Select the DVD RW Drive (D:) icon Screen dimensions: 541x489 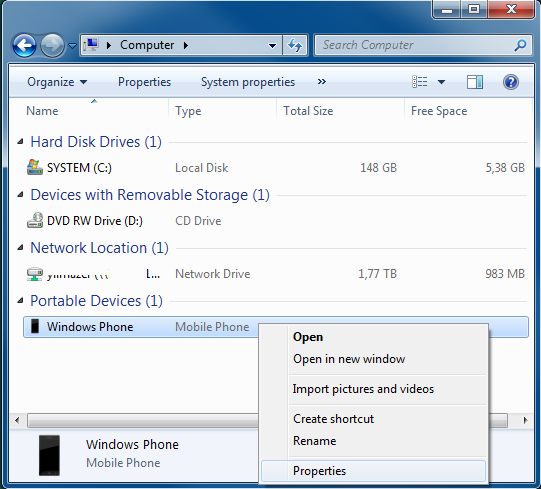(35, 221)
